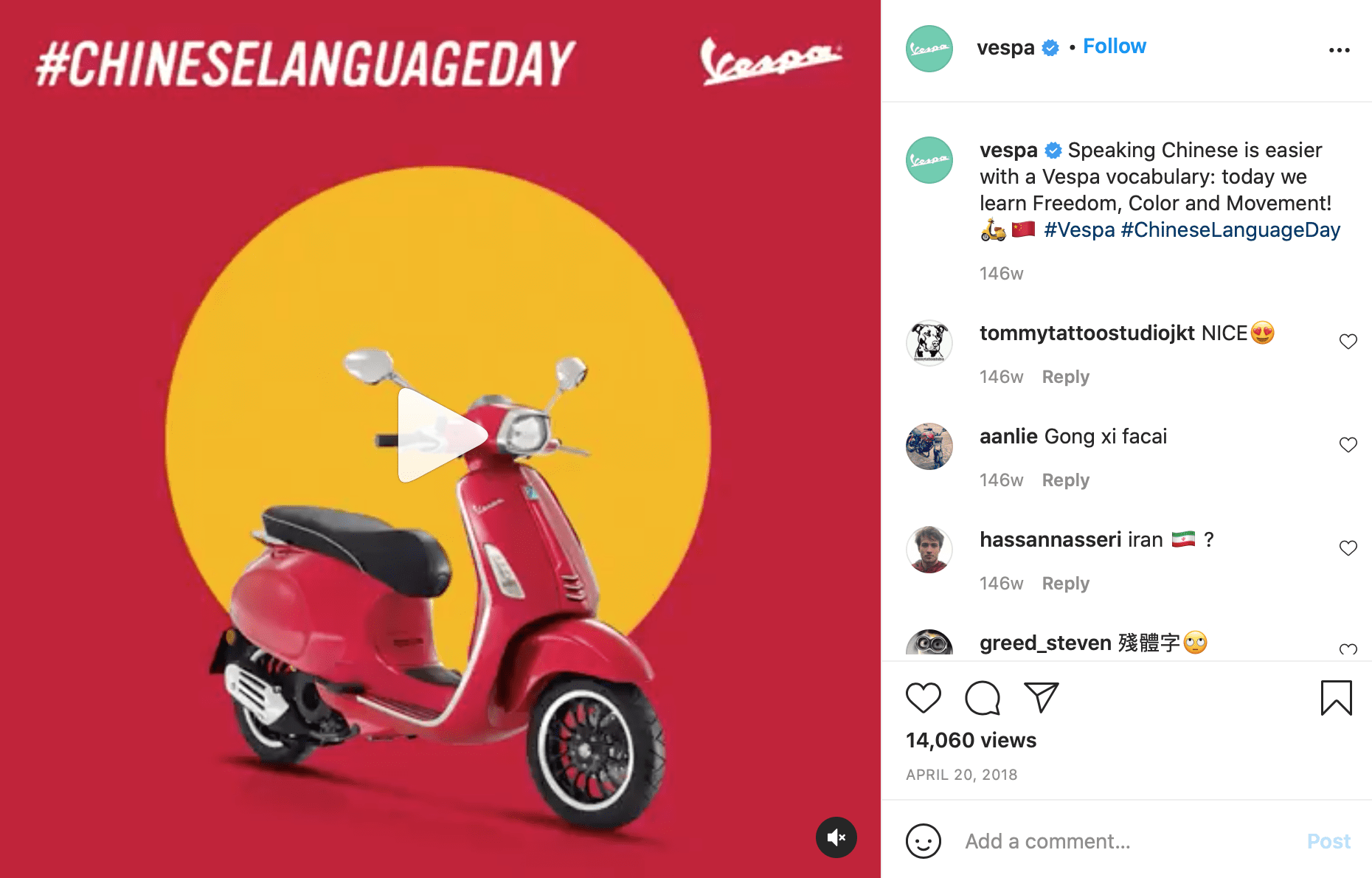Viewport: 1372px width, 878px height.
Task: Open greed_steven's profile username
Action: coord(1045,643)
